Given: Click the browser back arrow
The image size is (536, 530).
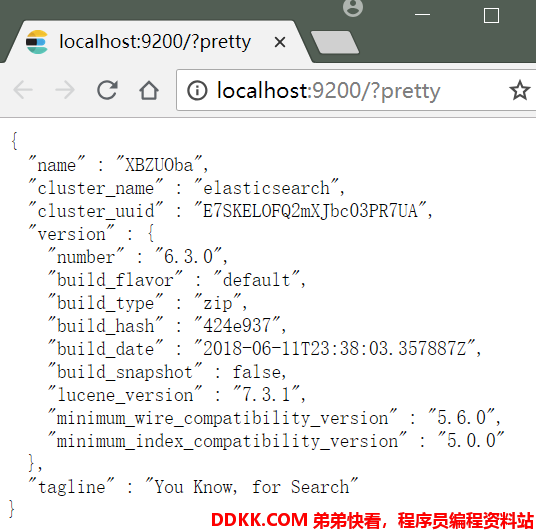Looking at the screenshot, I should coord(23,90).
